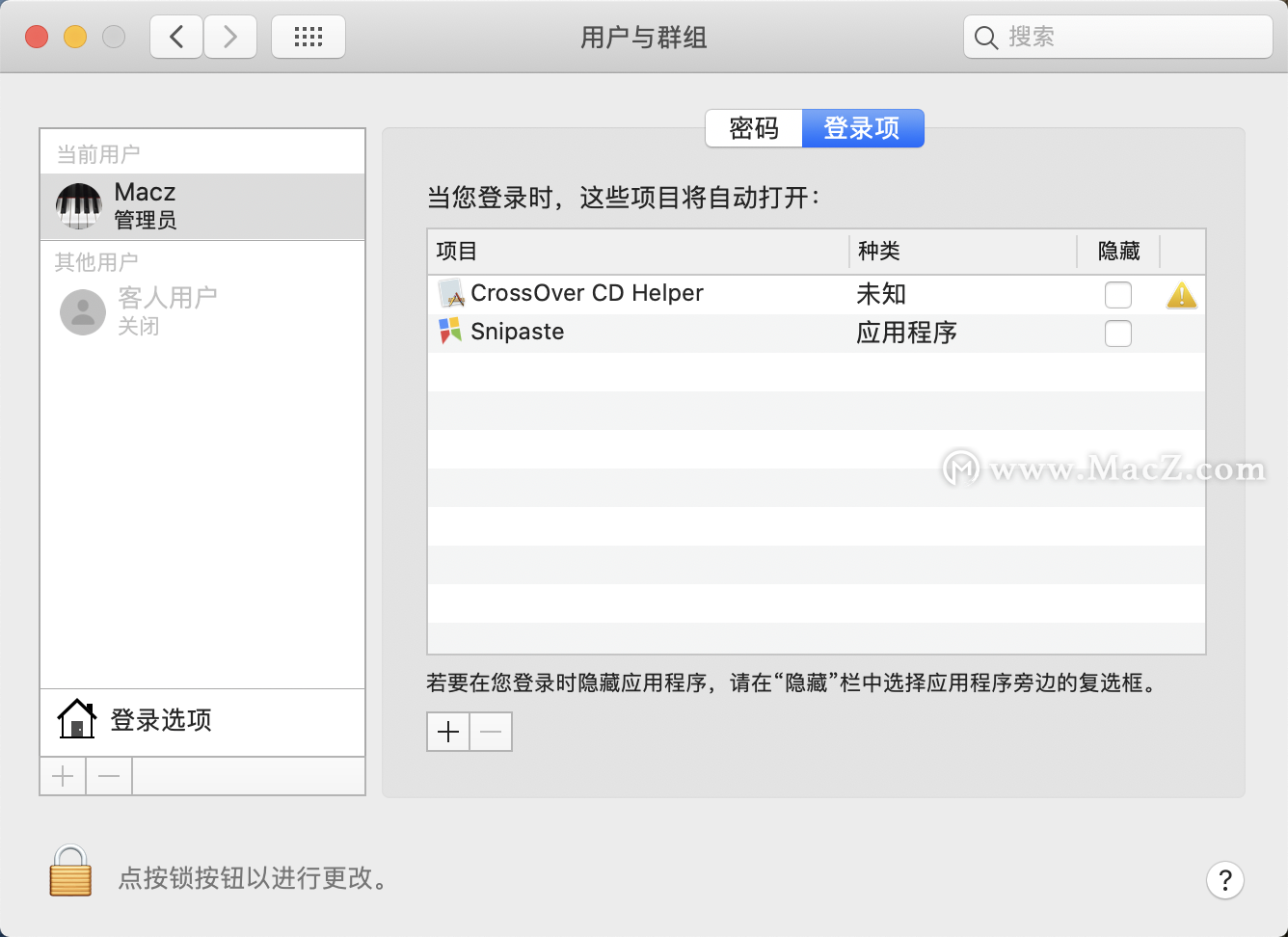Screen dimensions: 1288x937
Task: Click the magnifier icon in search field
Action: click(985, 38)
